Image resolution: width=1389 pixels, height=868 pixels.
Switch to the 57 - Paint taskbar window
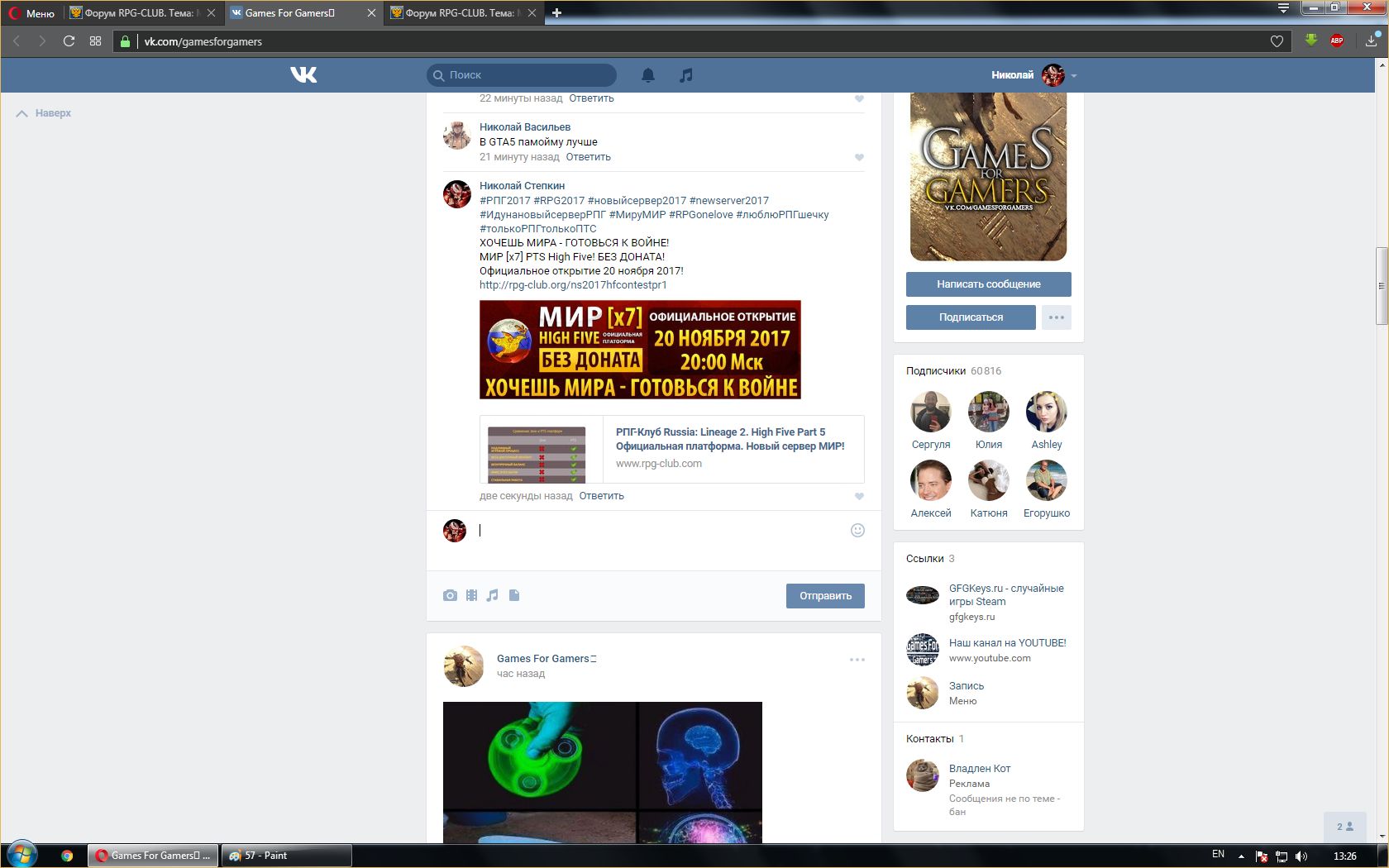tap(286, 856)
